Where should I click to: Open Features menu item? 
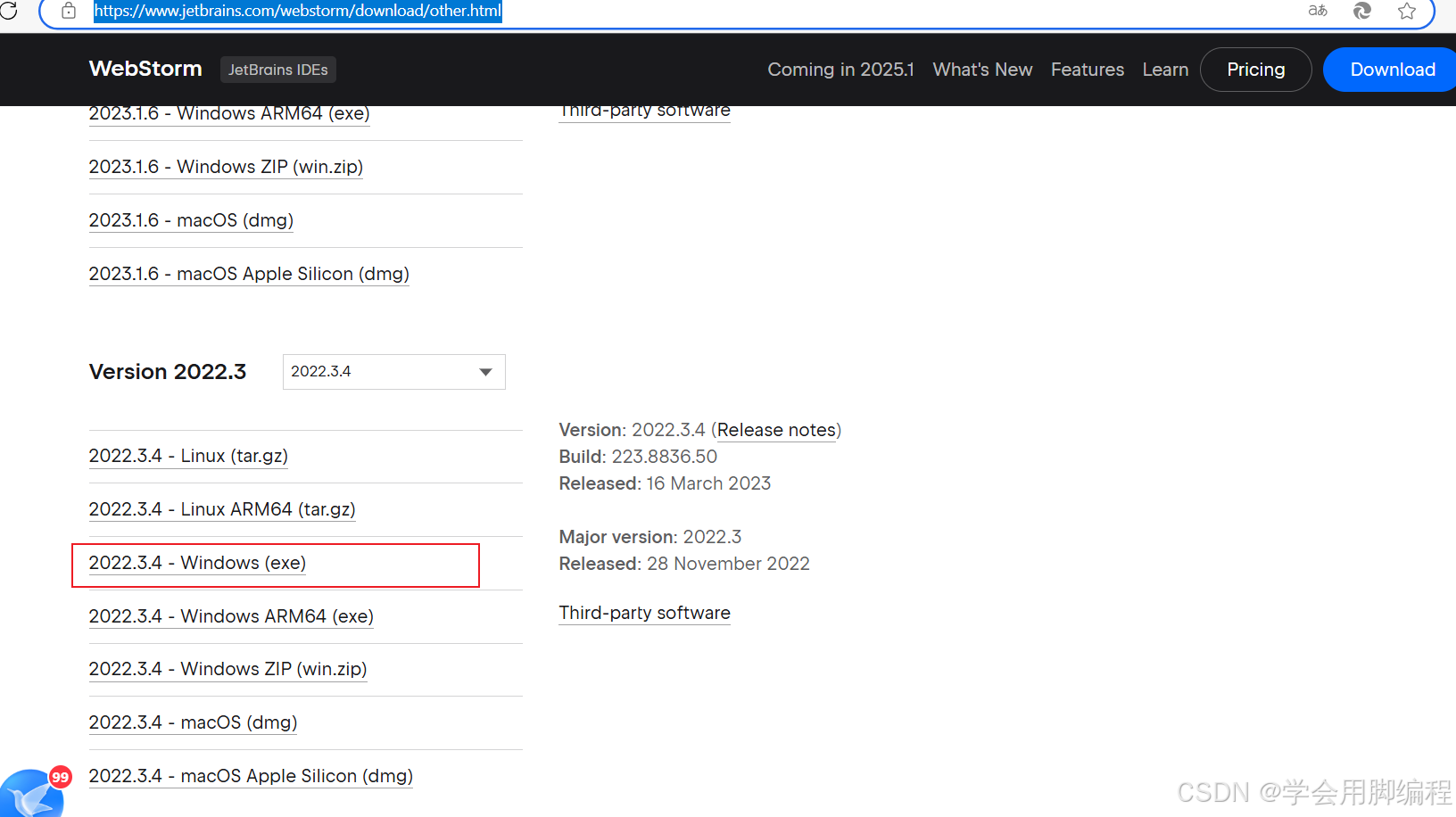pos(1088,70)
